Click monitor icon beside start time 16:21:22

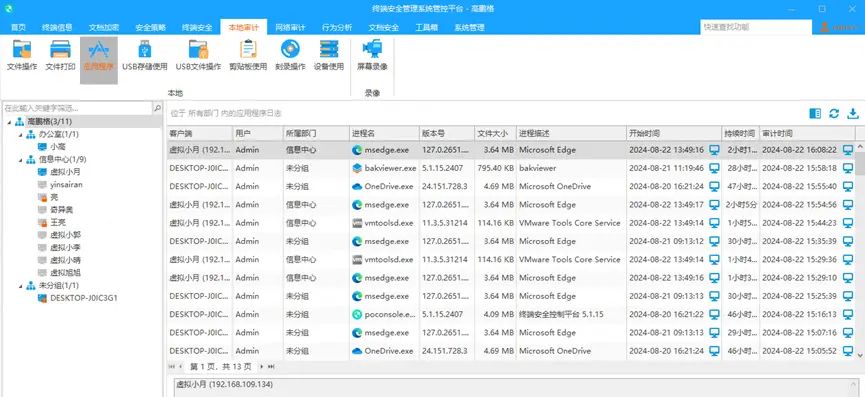click(x=714, y=314)
